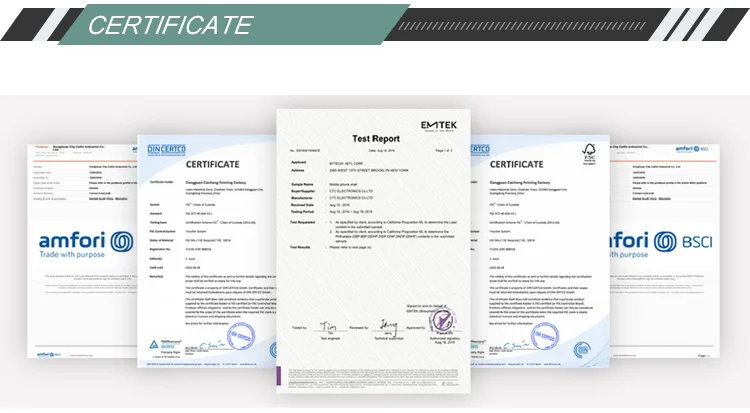The height and width of the screenshot is (413, 750).
Task: Click the FSC tree logo on the right certificate
Action: [589, 154]
